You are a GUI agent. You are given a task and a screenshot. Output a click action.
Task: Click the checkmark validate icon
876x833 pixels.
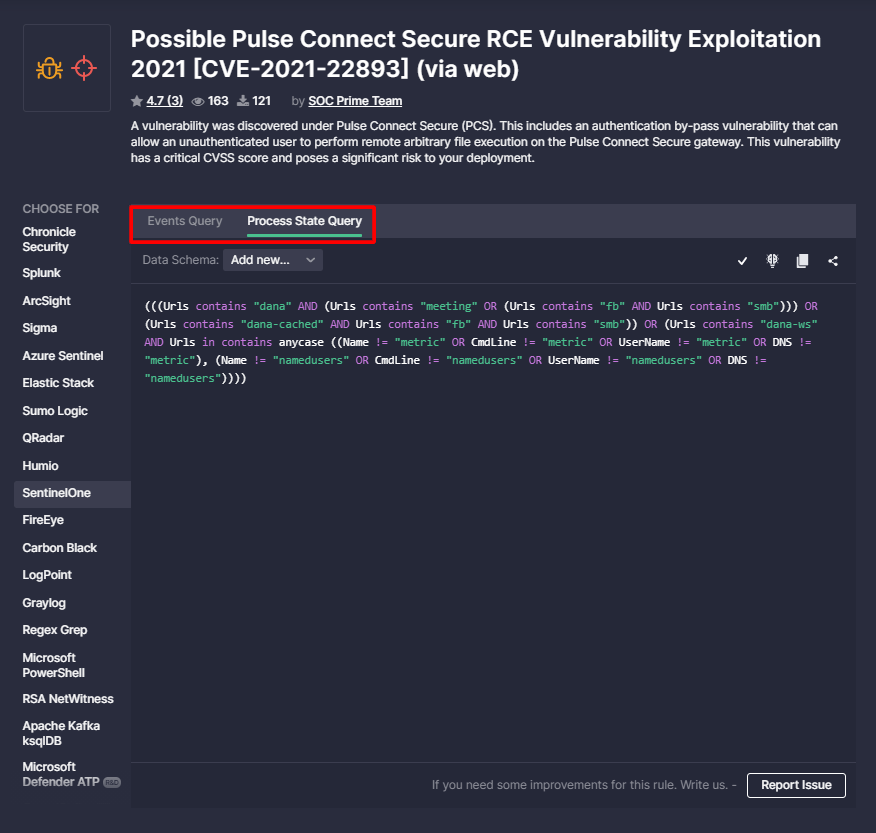[742, 261]
